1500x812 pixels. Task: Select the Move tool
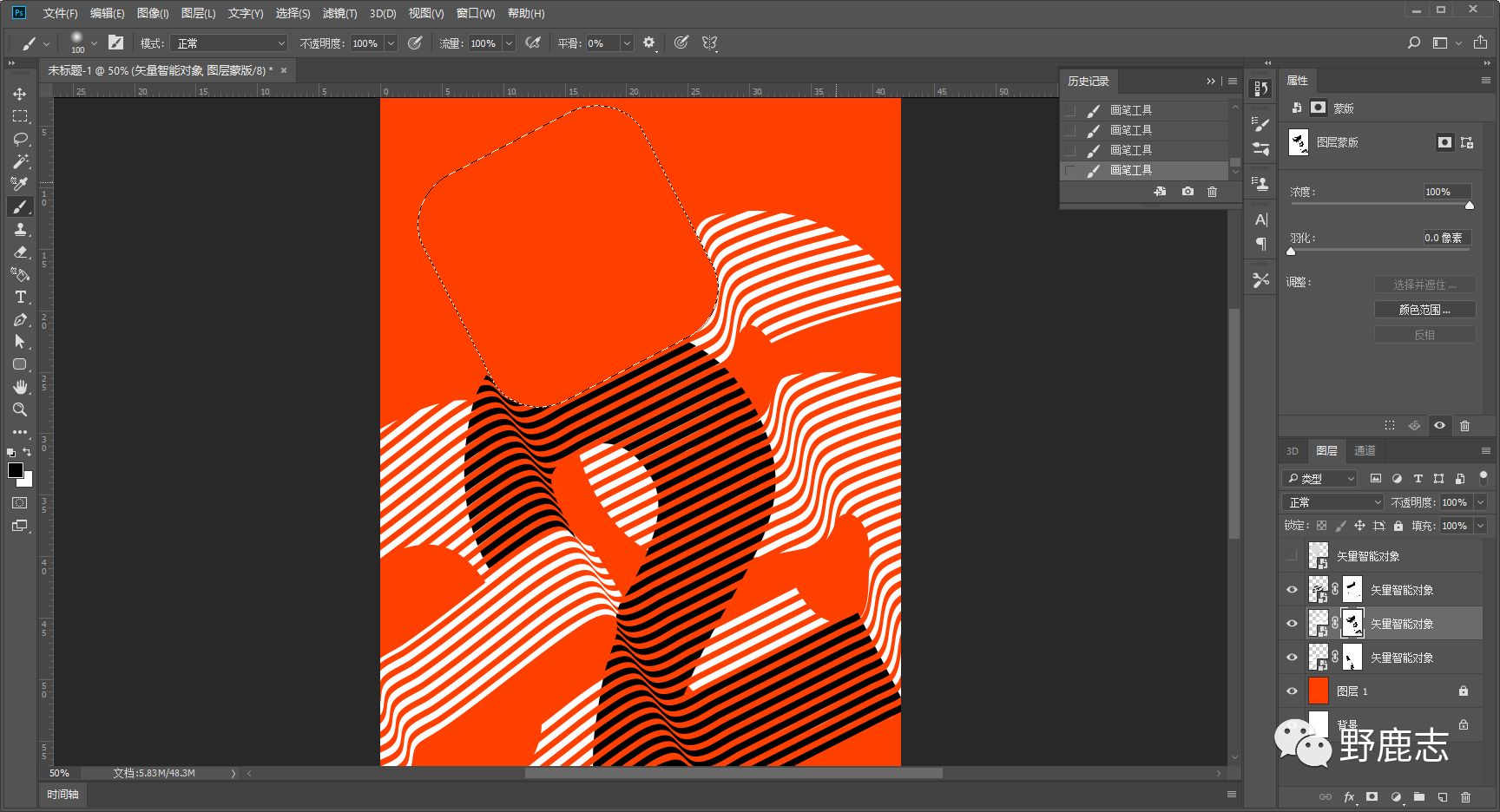click(19, 94)
